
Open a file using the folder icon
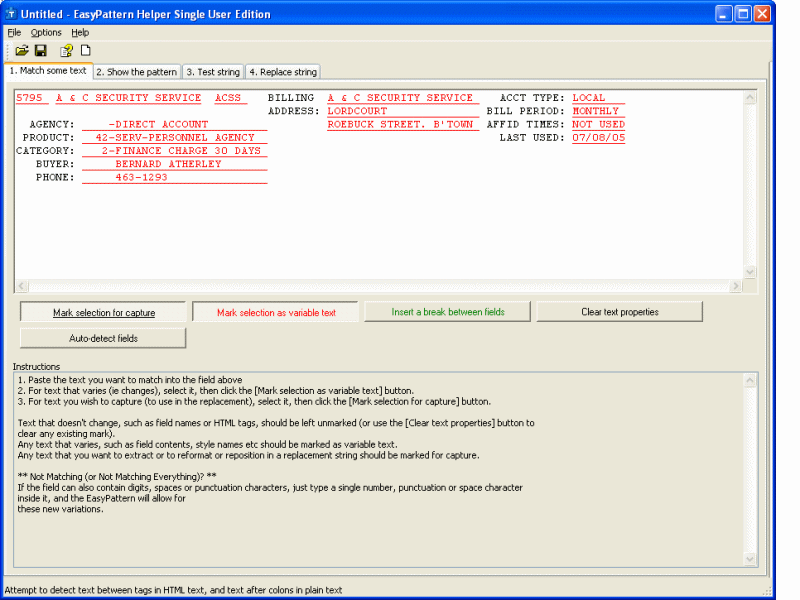pos(22,50)
